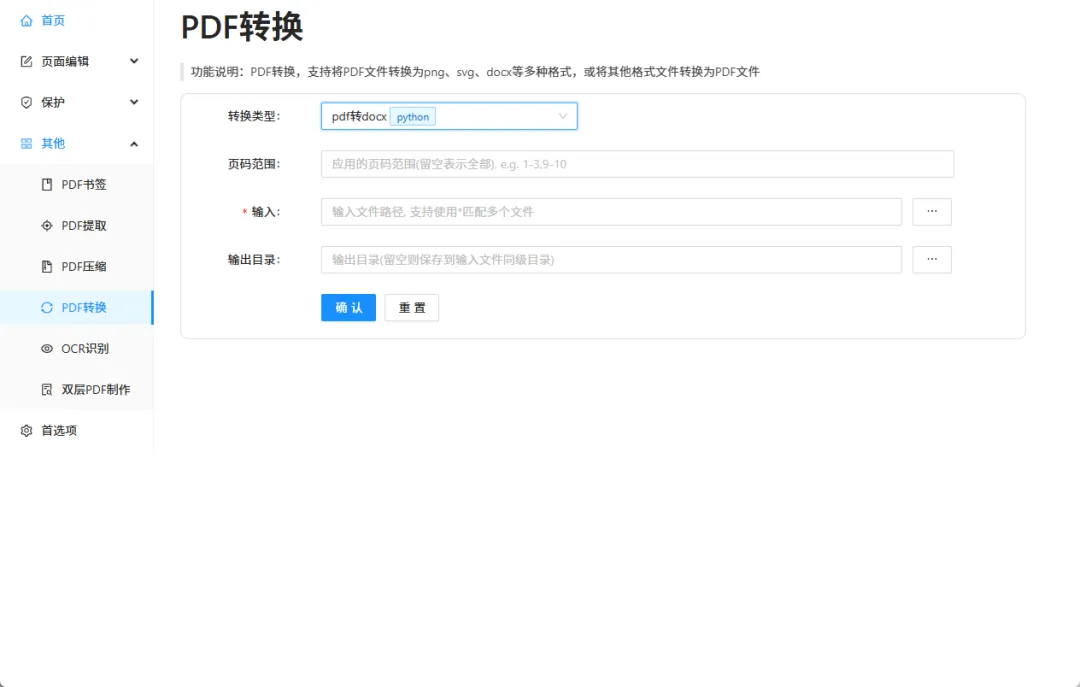Open the 转换类型 dropdown arrow
This screenshot has width=1080, height=687.
click(x=563, y=116)
